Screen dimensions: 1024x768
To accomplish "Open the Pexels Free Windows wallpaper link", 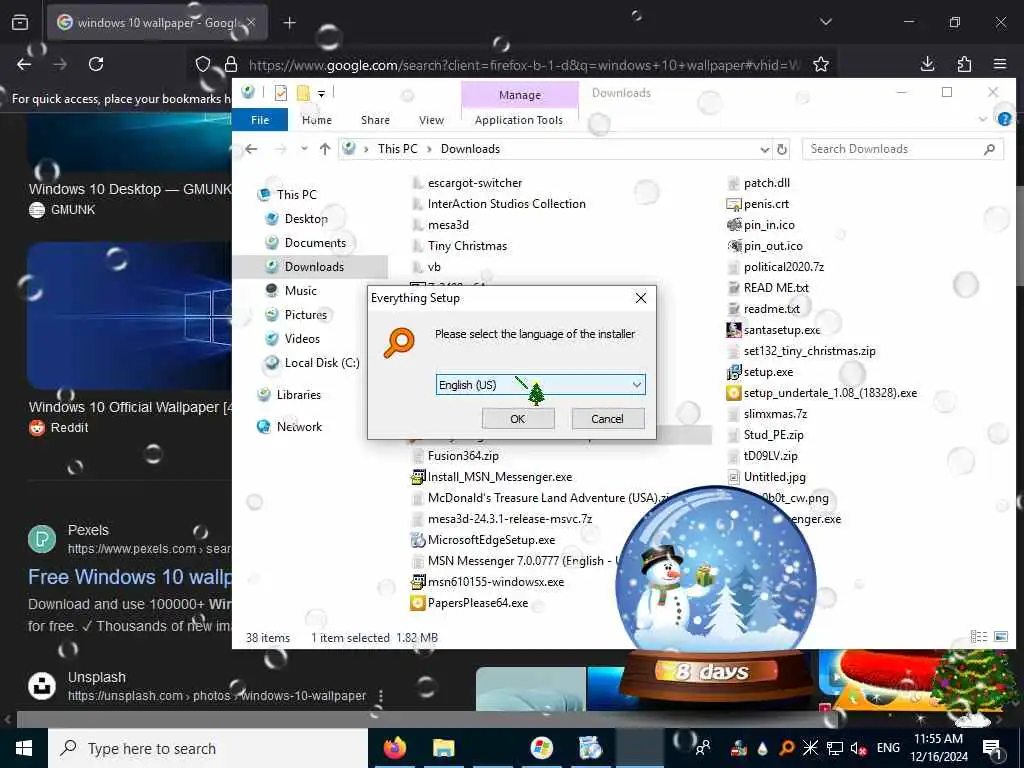I will [x=130, y=577].
